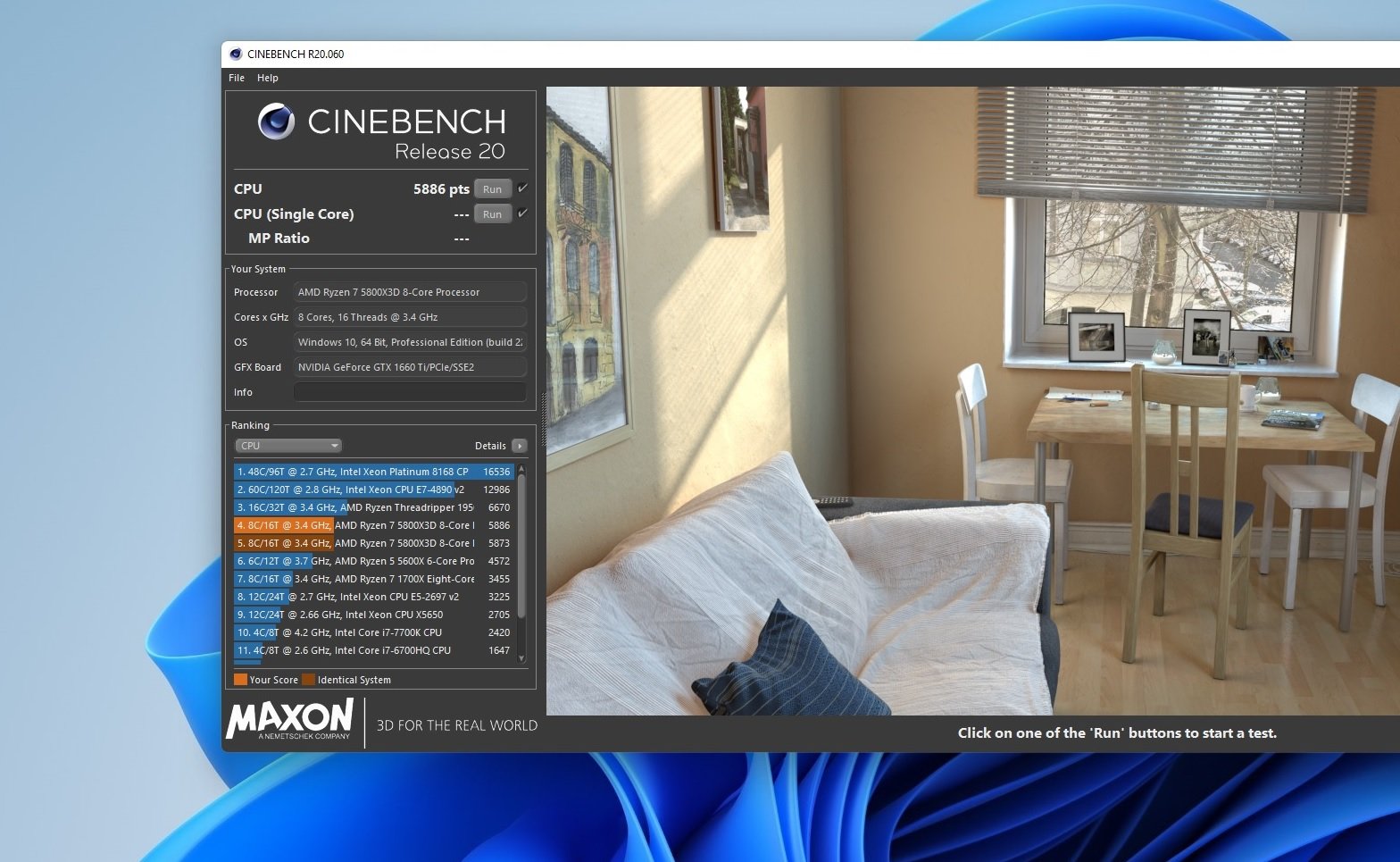1400x862 pixels.
Task: Open the CPU ranking dropdown
Action: coord(288,446)
